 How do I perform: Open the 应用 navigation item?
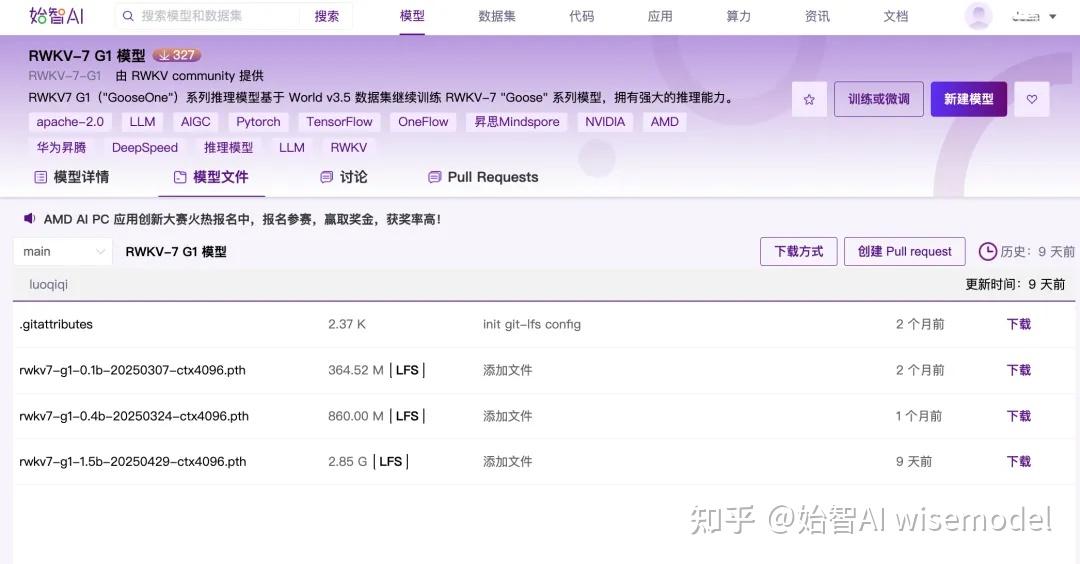pos(660,16)
